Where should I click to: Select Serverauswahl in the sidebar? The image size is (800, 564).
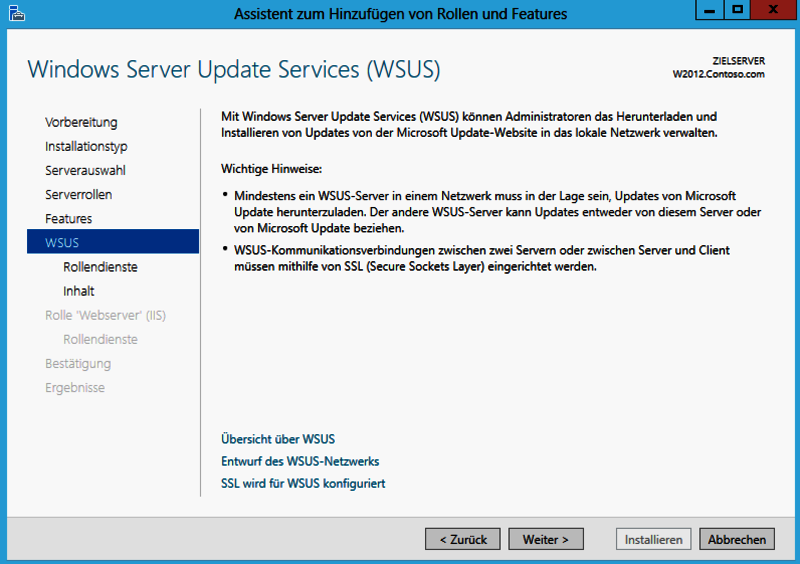[85, 170]
